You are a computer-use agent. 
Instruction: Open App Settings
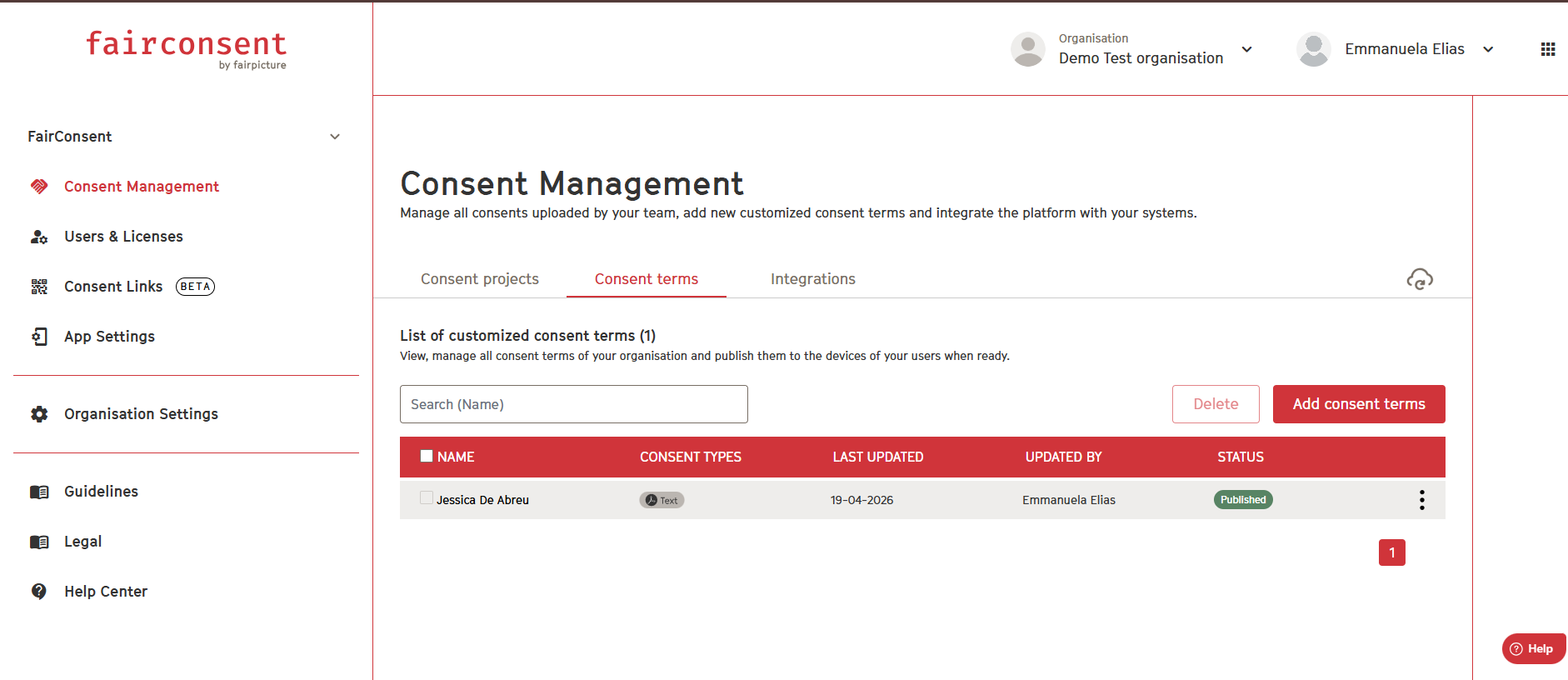109,337
